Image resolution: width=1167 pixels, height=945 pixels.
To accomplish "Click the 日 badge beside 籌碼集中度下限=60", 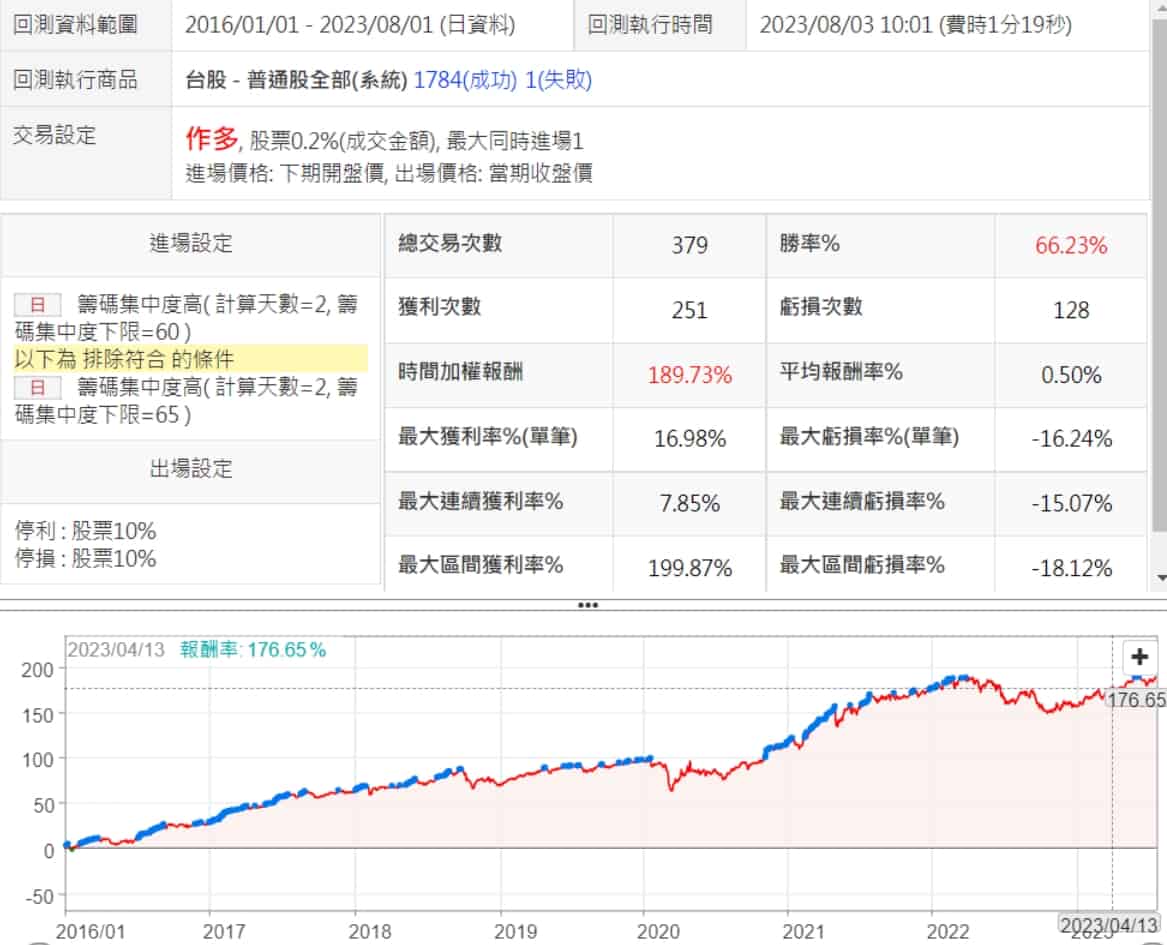I will coord(38,306).
